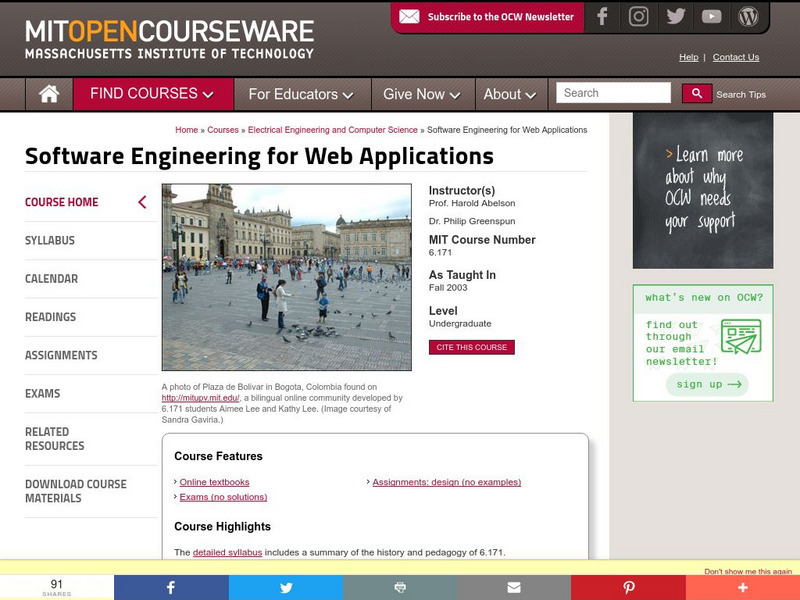Open the OCW Instagram icon in header

click(638, 16)
